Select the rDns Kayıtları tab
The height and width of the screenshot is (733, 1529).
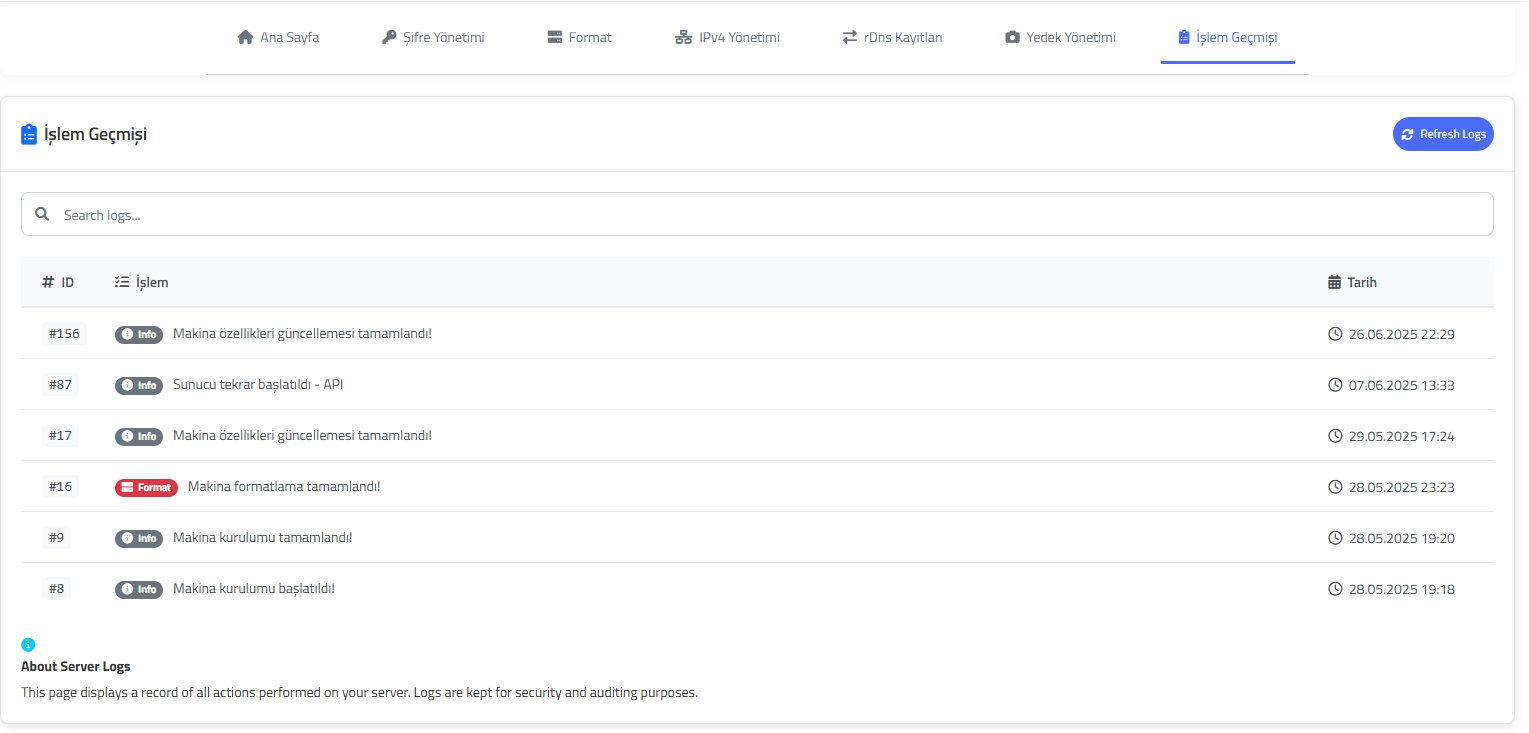point(892,37)
